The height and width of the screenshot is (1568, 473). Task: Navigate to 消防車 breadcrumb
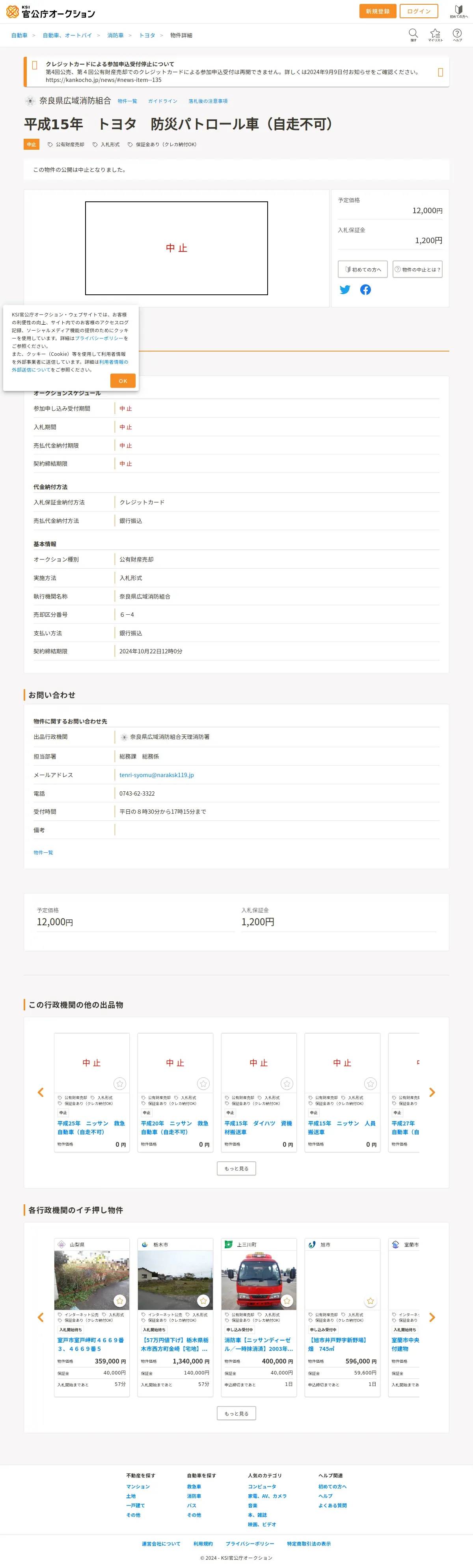pos(115,35)
